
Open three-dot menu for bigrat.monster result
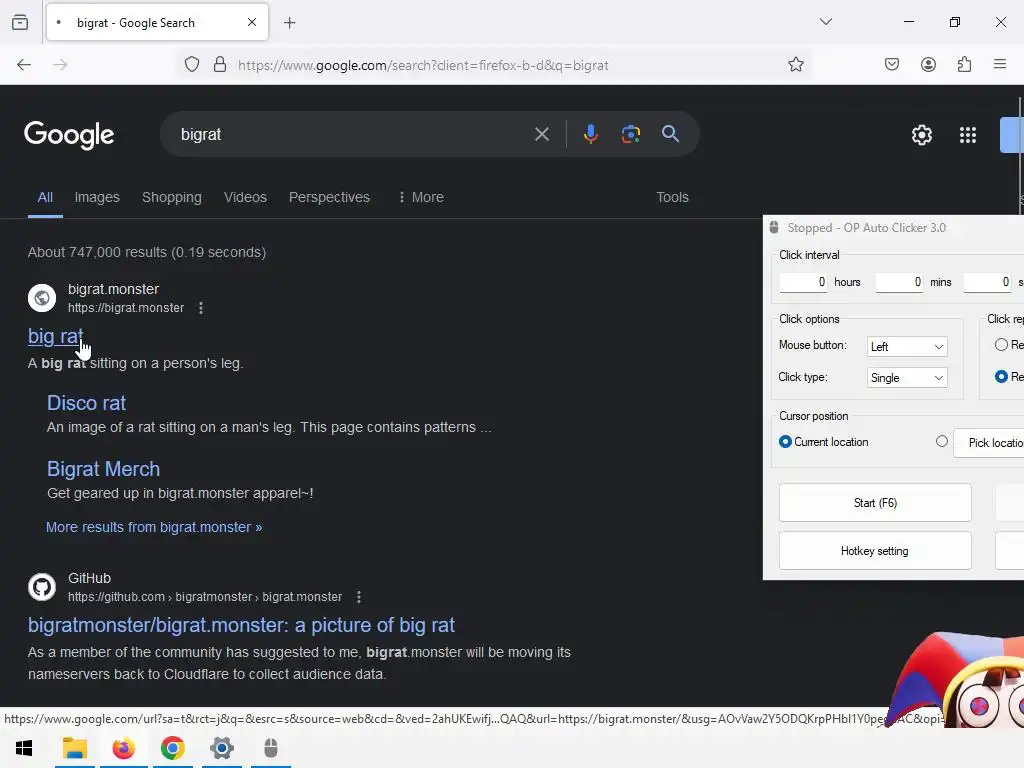click(201, 308)
